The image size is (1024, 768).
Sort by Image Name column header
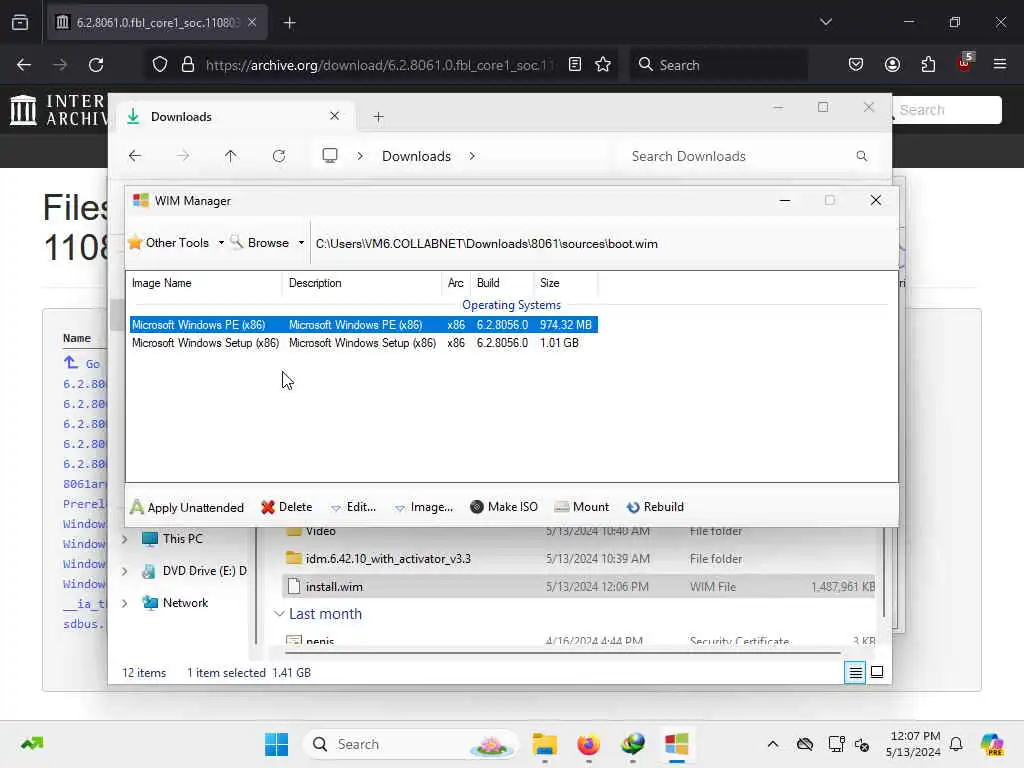point(204,283)
